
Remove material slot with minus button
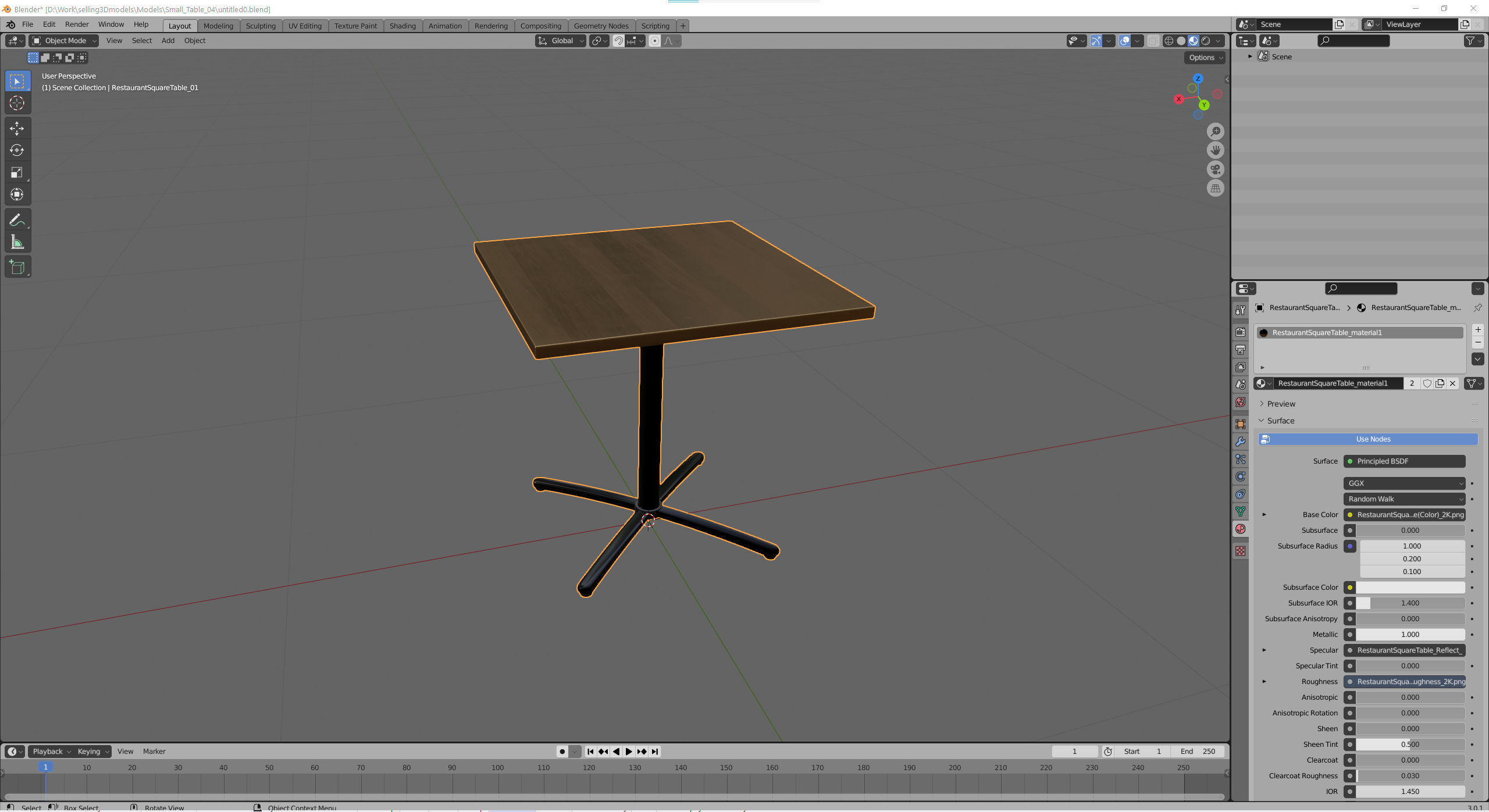pos(1477,343)
